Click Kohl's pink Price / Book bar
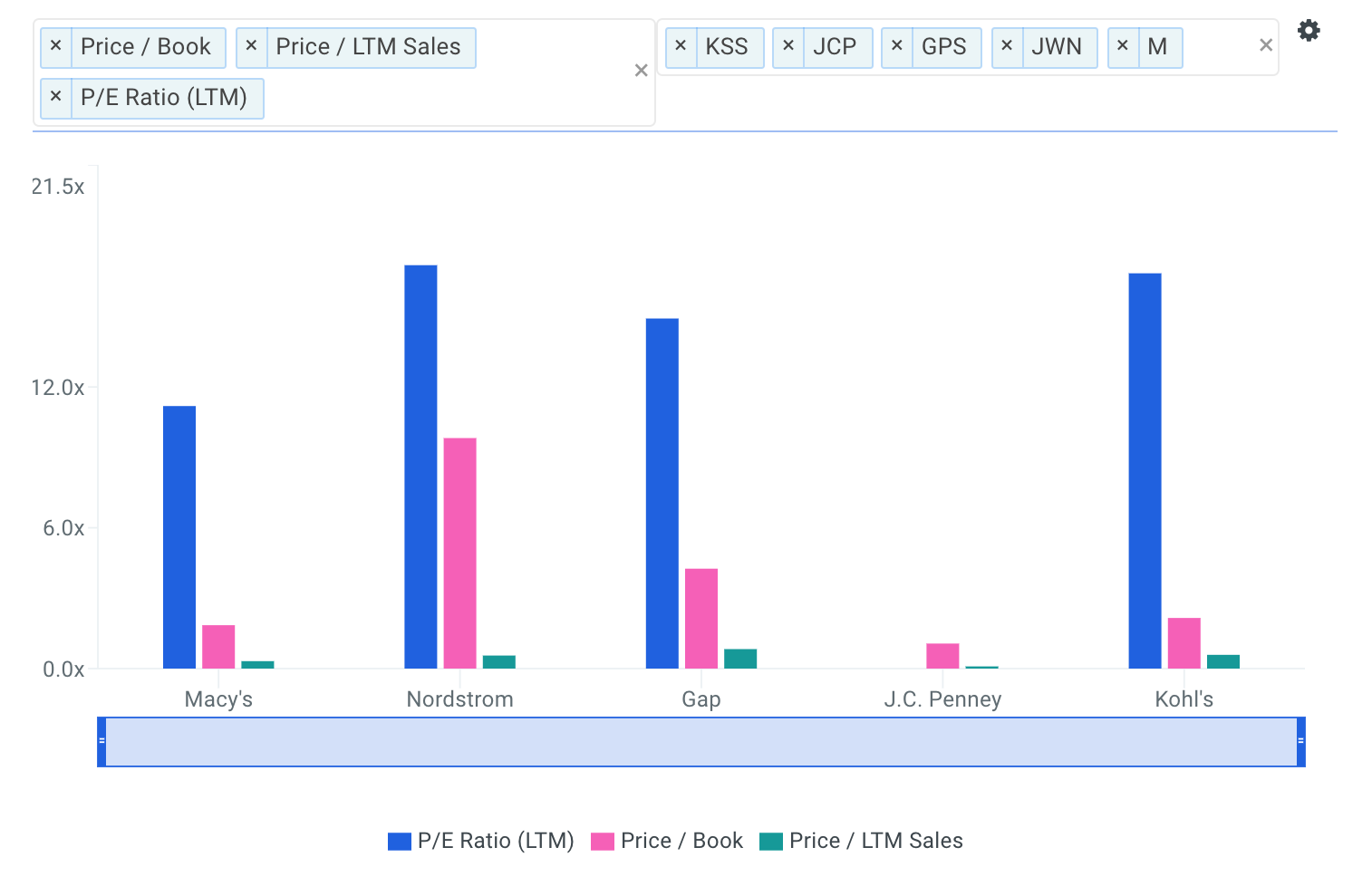 (1184, 643)
